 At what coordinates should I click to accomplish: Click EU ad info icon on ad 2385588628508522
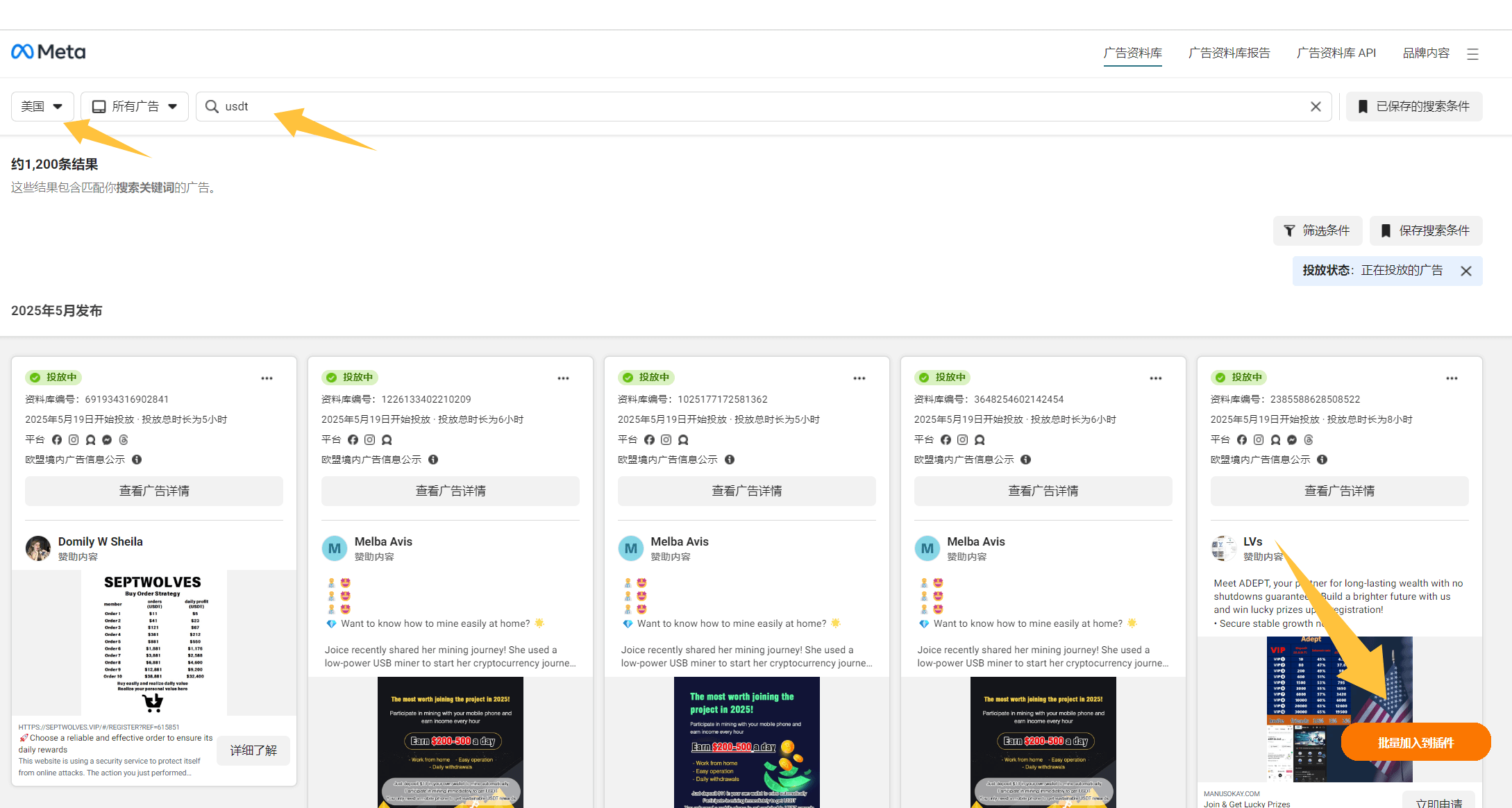pyautogui.click(x=1322, y=460)
